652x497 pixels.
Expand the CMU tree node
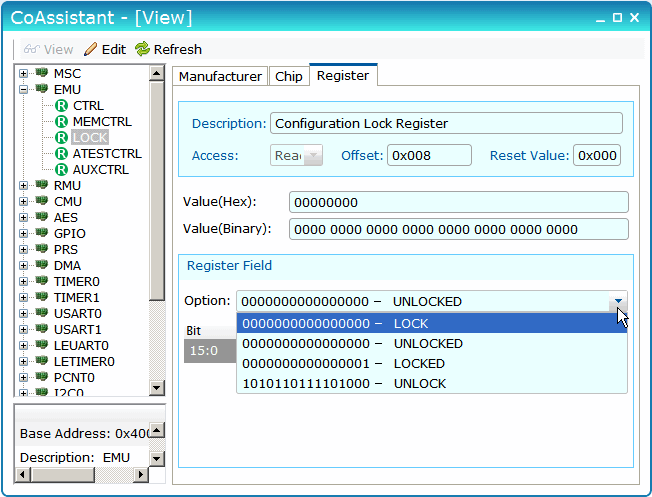pyautogui.click(x=24, y=202)
